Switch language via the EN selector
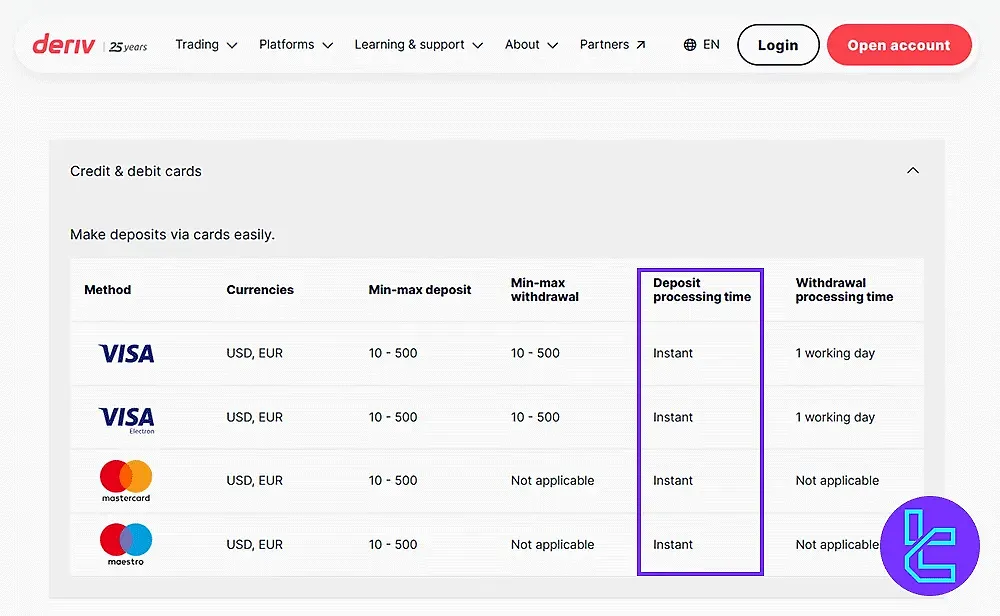 (x=702, y=45)
